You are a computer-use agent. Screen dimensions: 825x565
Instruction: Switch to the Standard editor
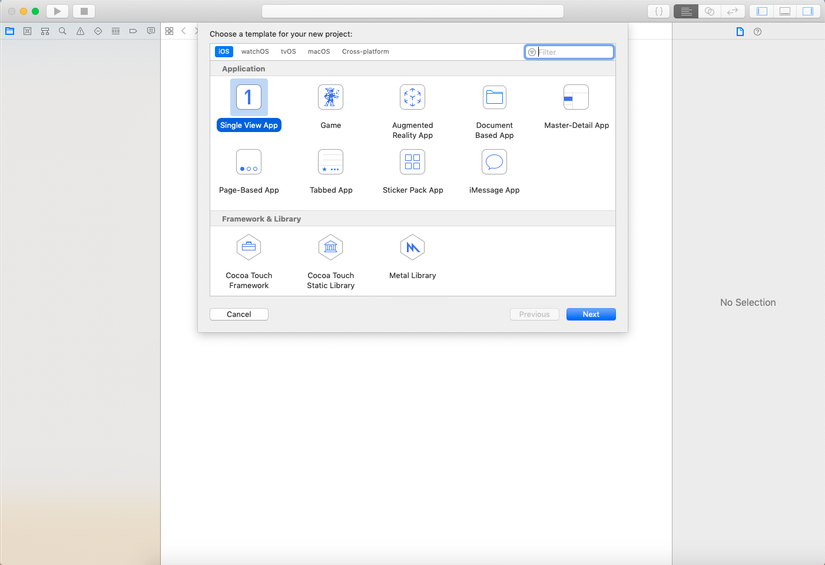point(686,11)
